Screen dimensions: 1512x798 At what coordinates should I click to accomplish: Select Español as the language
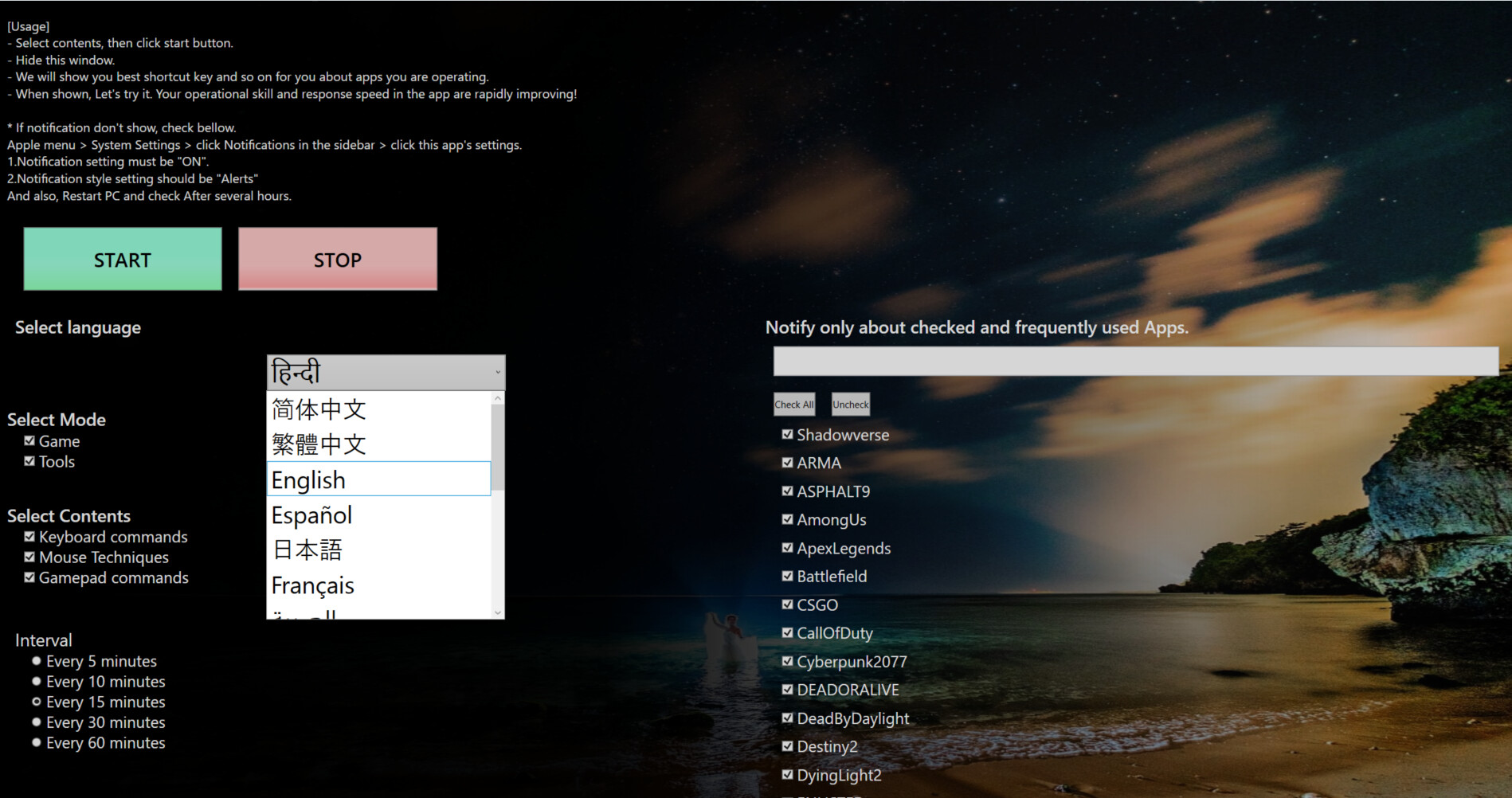311,514
